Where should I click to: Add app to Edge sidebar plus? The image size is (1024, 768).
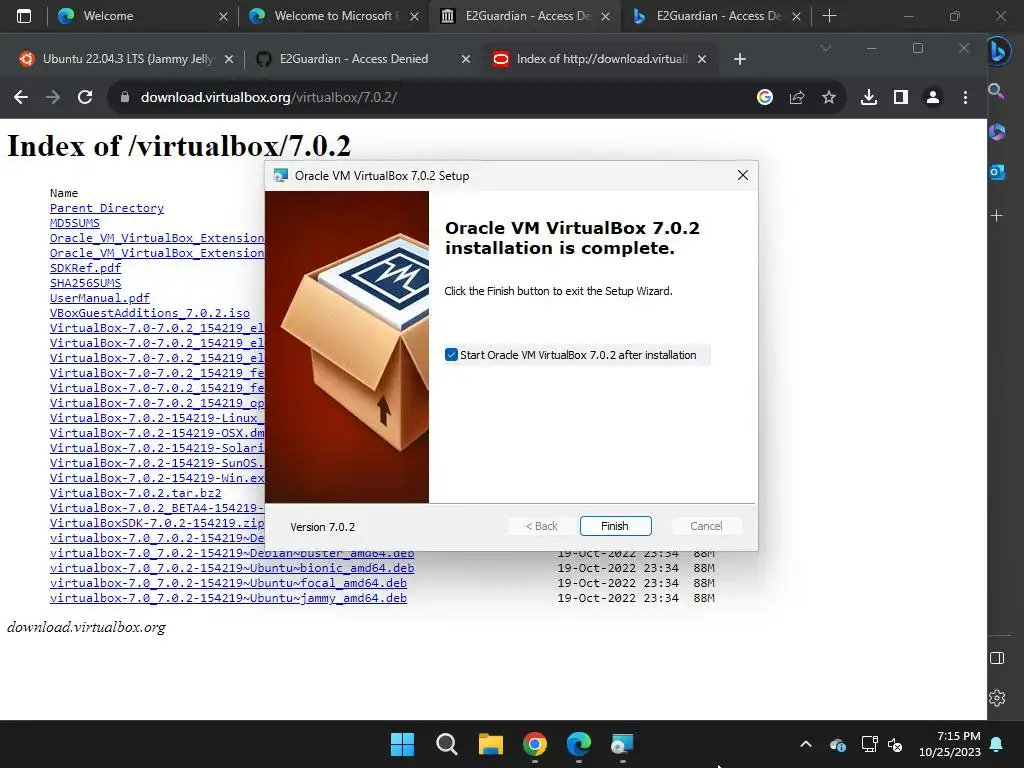point(997,216)
